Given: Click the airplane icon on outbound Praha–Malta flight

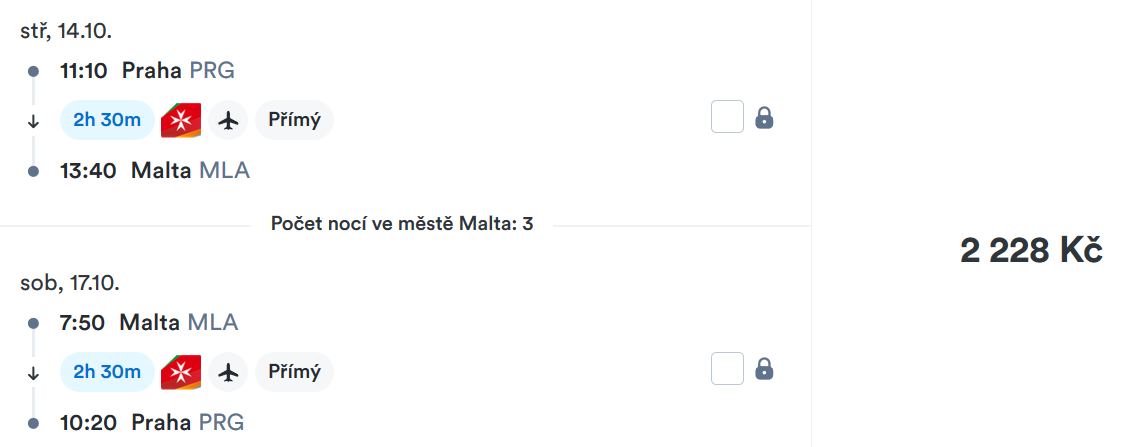Looking at the screenshot, I should 229,120.
